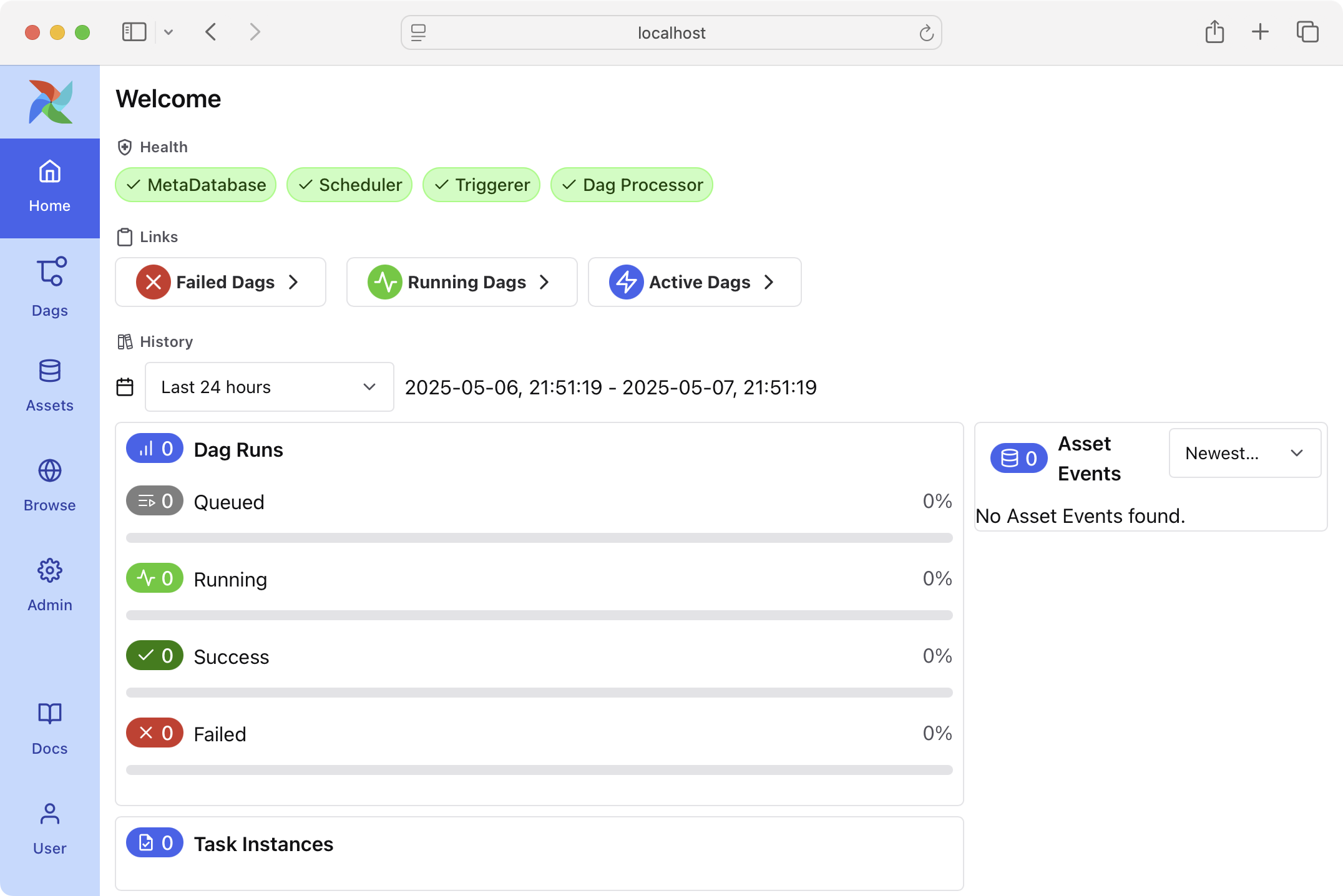Click the Airflow pinwheel logo
Screen dimensions: 1343x896
51,102
